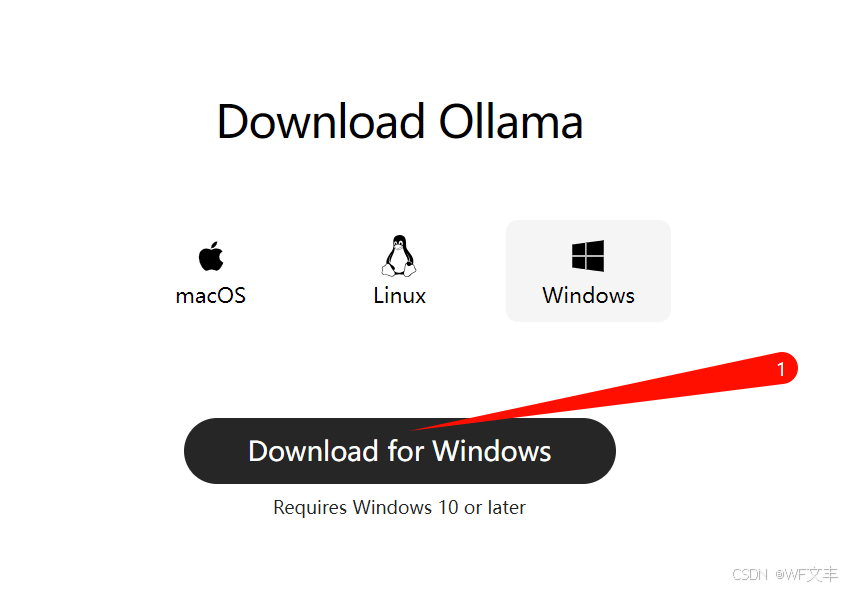849x590 pixels.
Task: Click the Download for Windows button
Action: (x=400, y=451)
